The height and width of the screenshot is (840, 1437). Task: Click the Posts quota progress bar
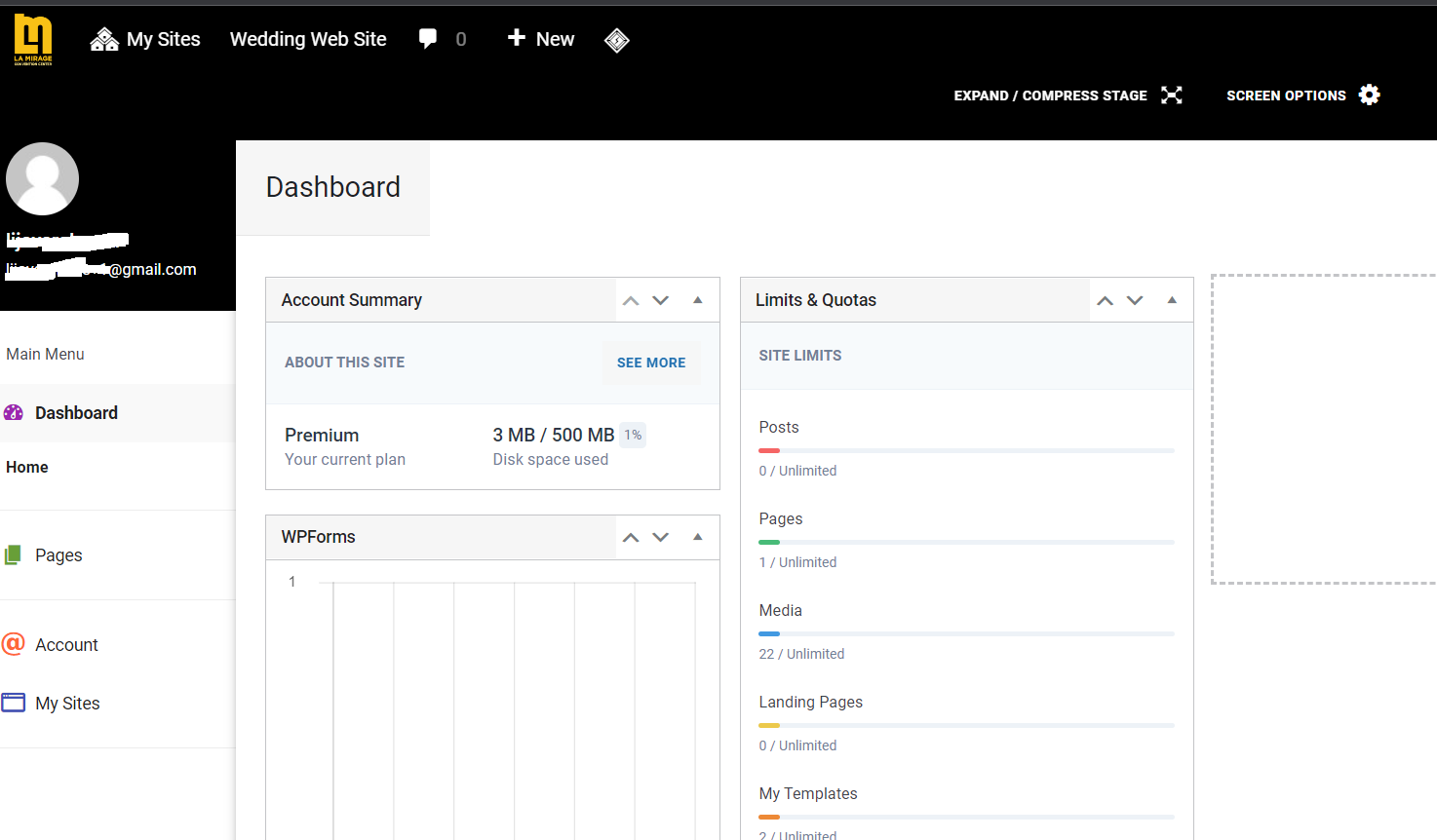tap(966, 450)
